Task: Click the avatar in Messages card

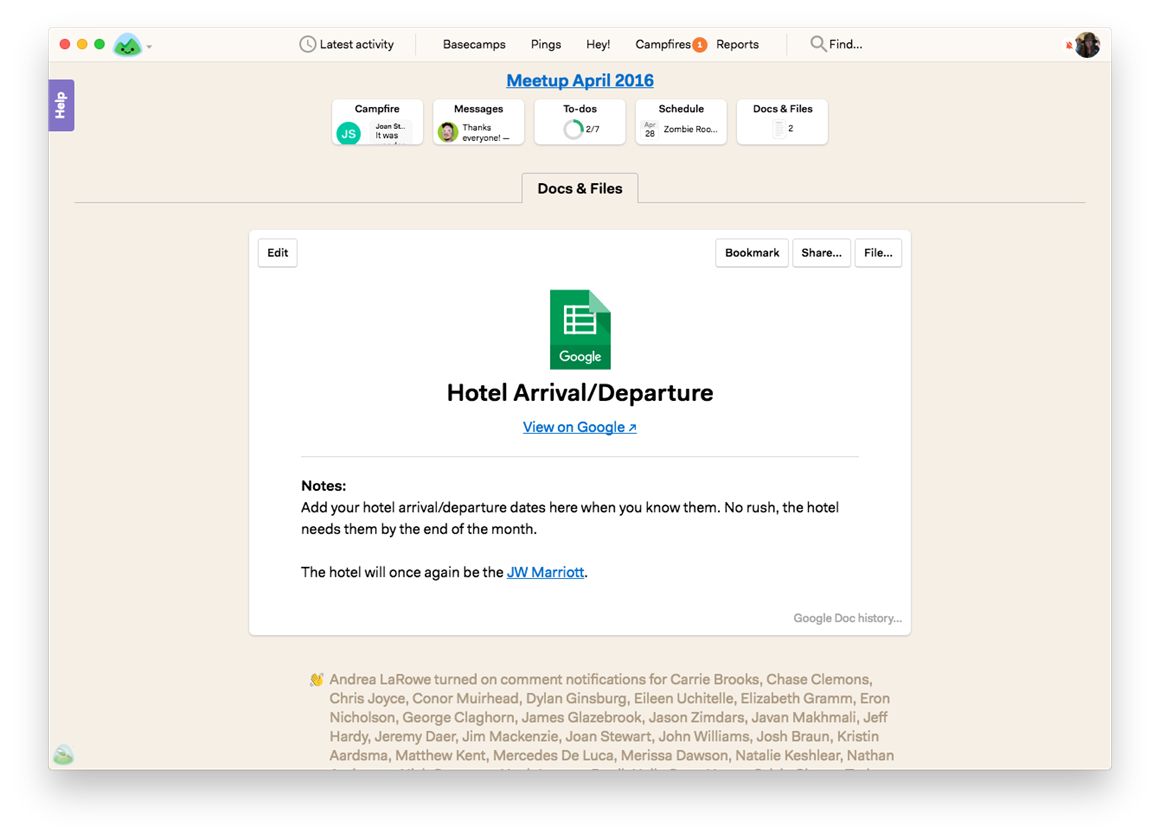Action: [x=448, y=132]
